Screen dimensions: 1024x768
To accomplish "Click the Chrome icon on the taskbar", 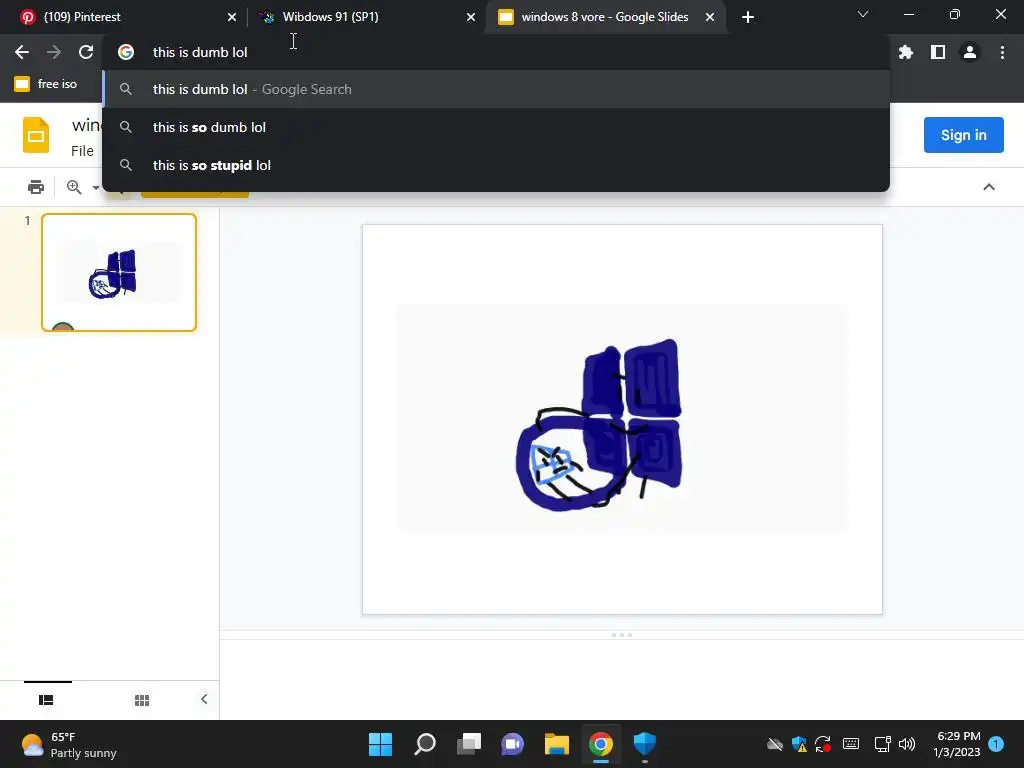I will [x=601, y=744].
